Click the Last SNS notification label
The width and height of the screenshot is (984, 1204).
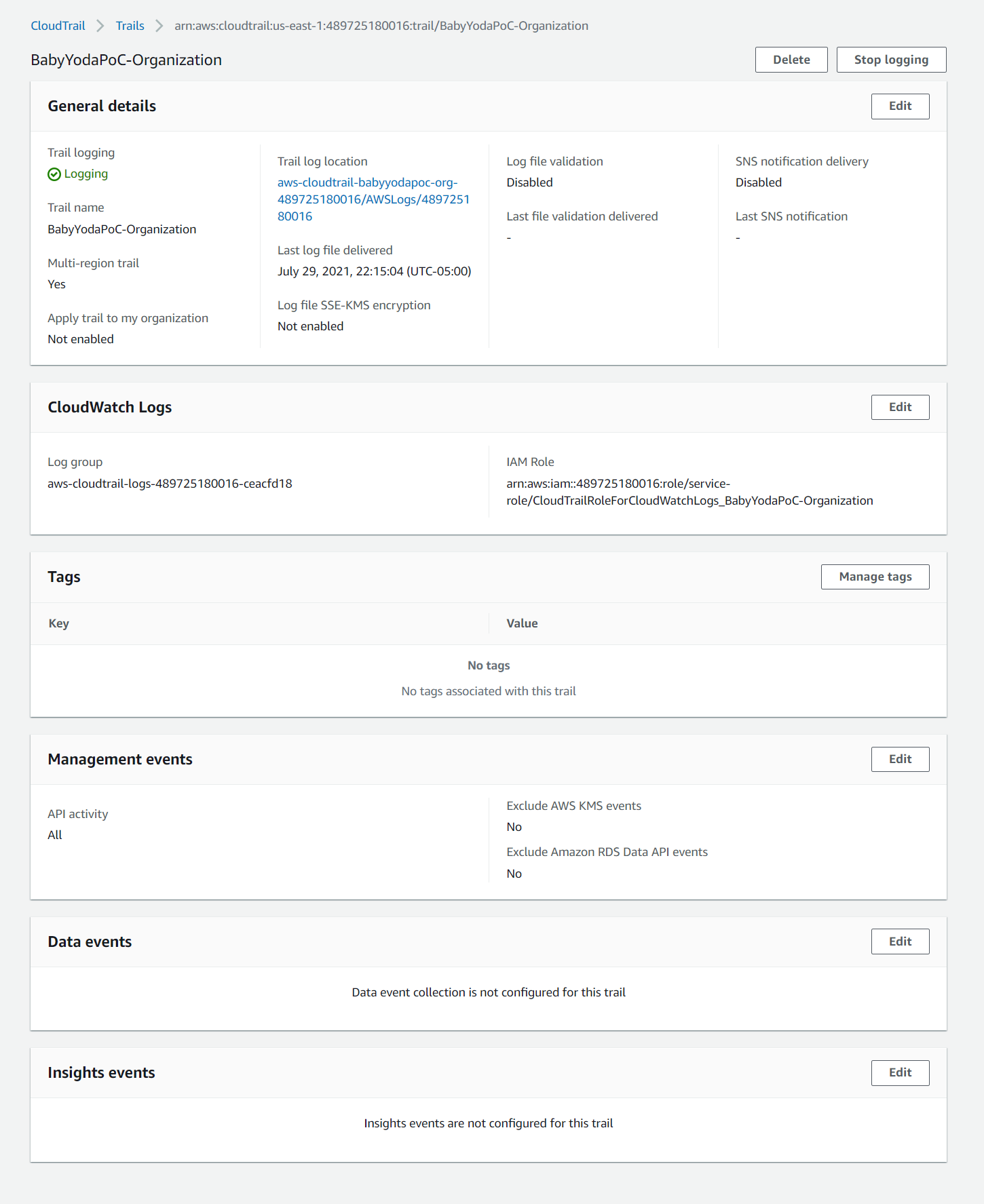(791, 216)
